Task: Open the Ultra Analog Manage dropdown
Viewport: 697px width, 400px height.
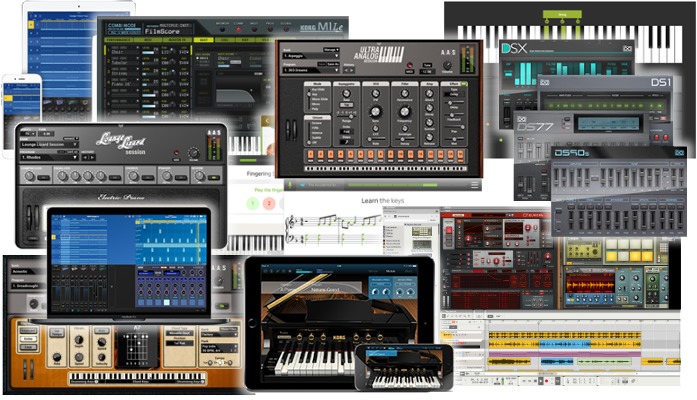Action: tap(332, 50)
